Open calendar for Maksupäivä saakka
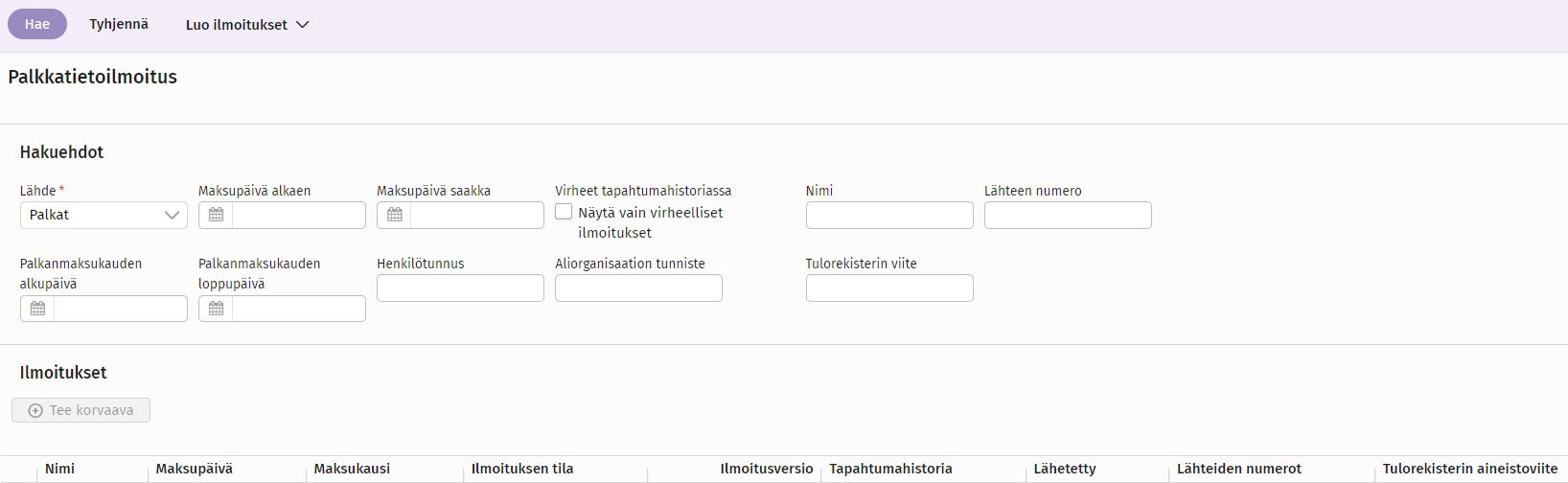The width and height of the screenshot is (1568, 483). point(394,215)
